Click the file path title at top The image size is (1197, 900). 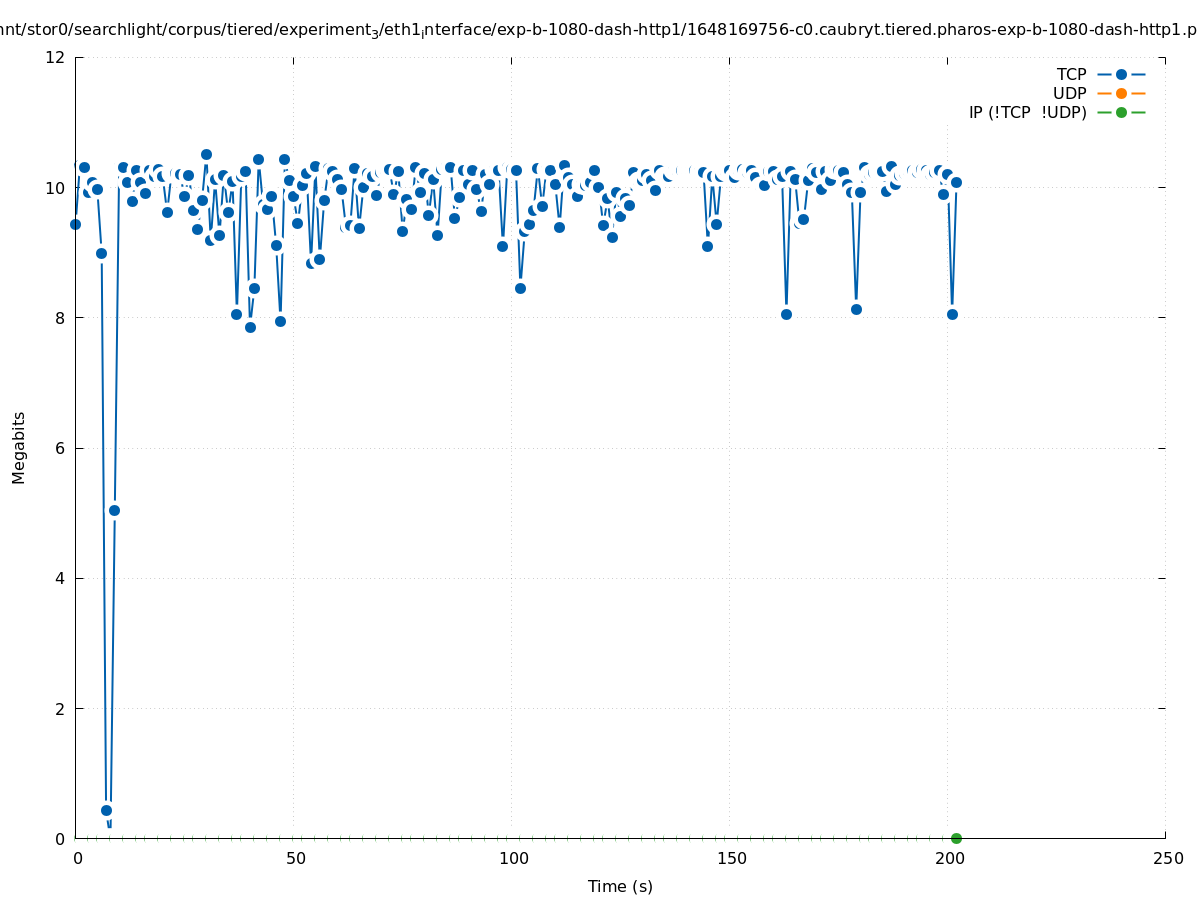(598, 30)
